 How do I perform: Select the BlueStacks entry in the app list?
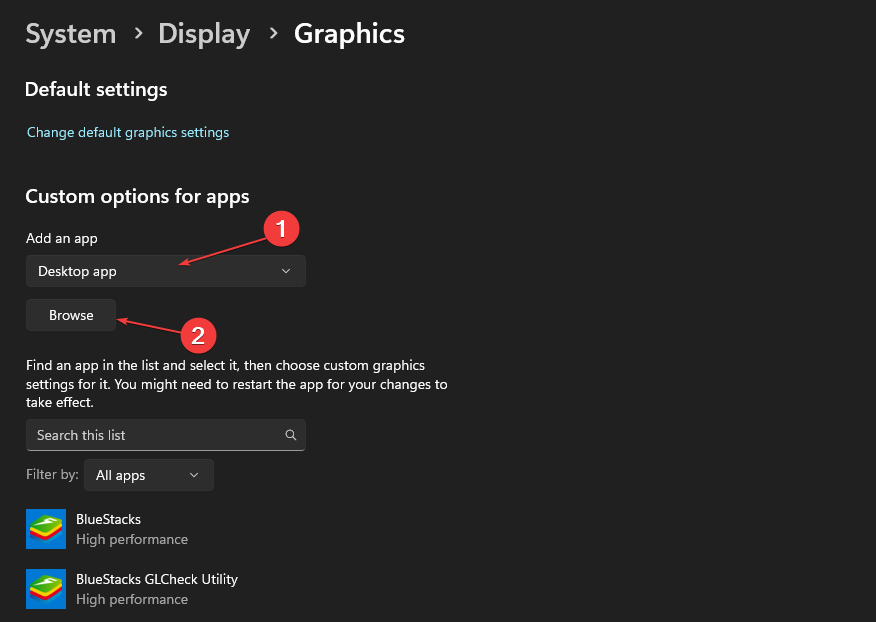[x=108, y=519]
